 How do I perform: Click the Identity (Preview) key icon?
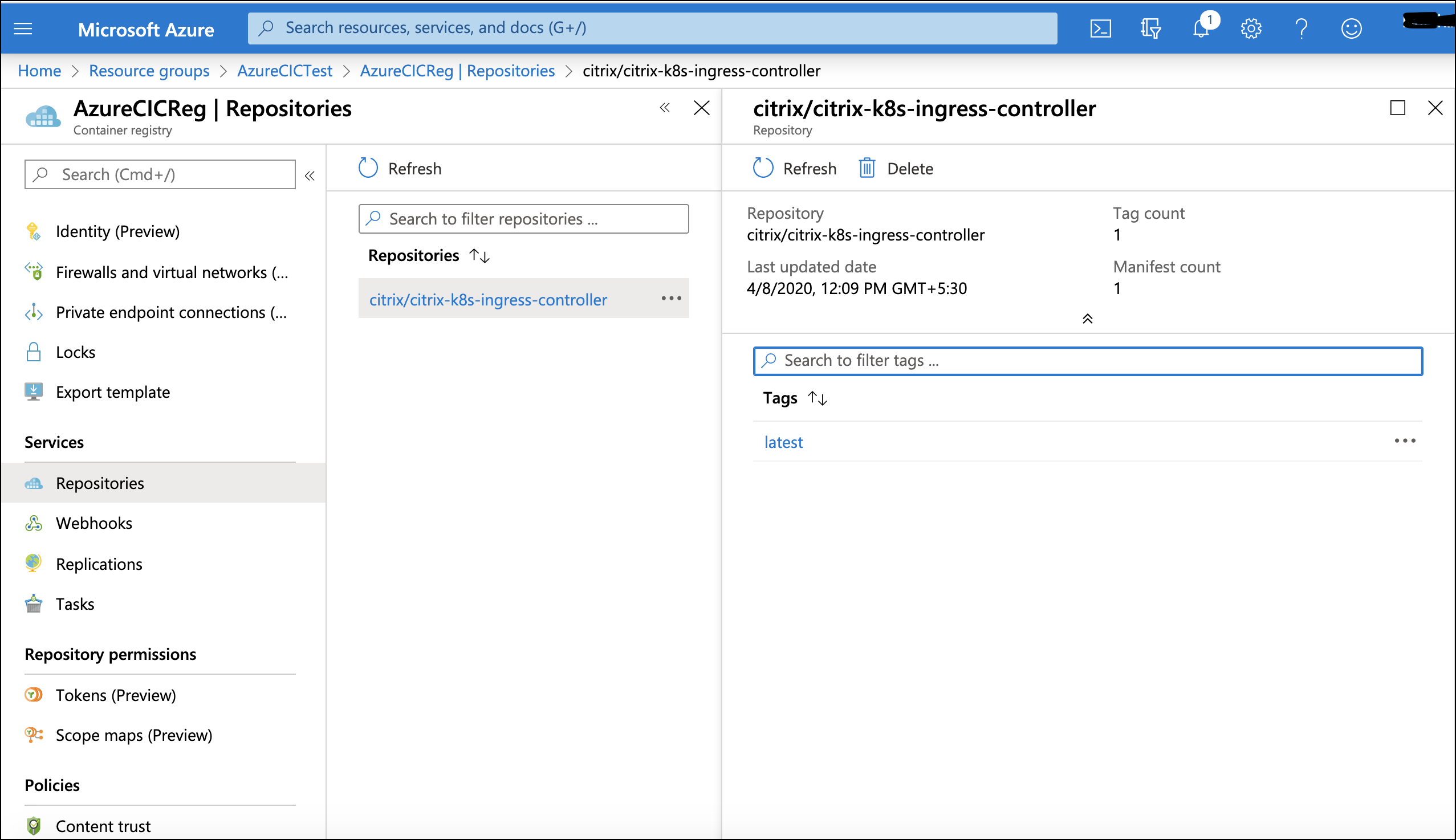pos(34,231)
